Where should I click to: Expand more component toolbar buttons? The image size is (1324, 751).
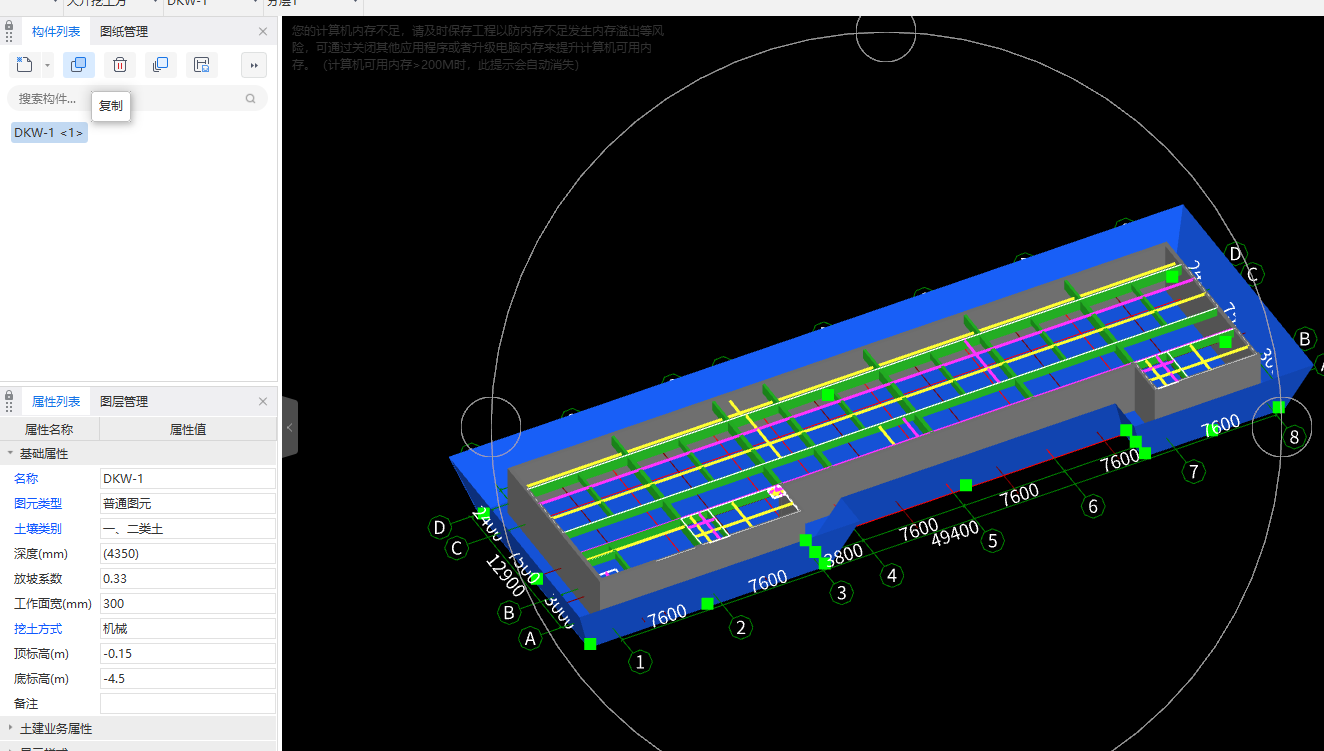[254, 65]
